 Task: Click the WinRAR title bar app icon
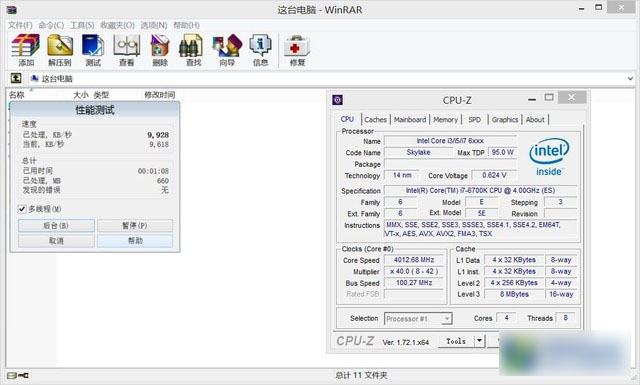12,9
